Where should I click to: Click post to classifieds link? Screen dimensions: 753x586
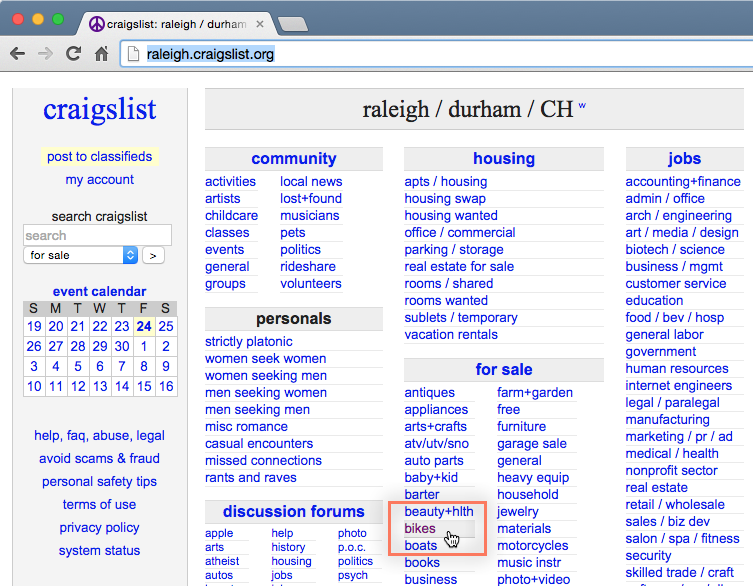99,156
